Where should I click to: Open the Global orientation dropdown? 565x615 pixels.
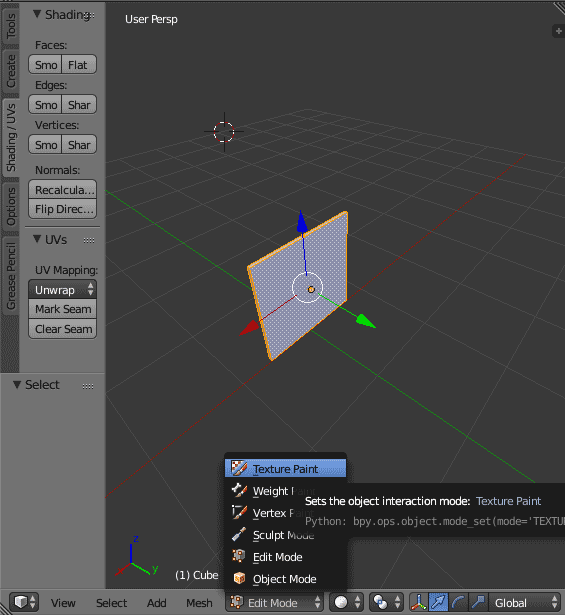click(525, 602)
